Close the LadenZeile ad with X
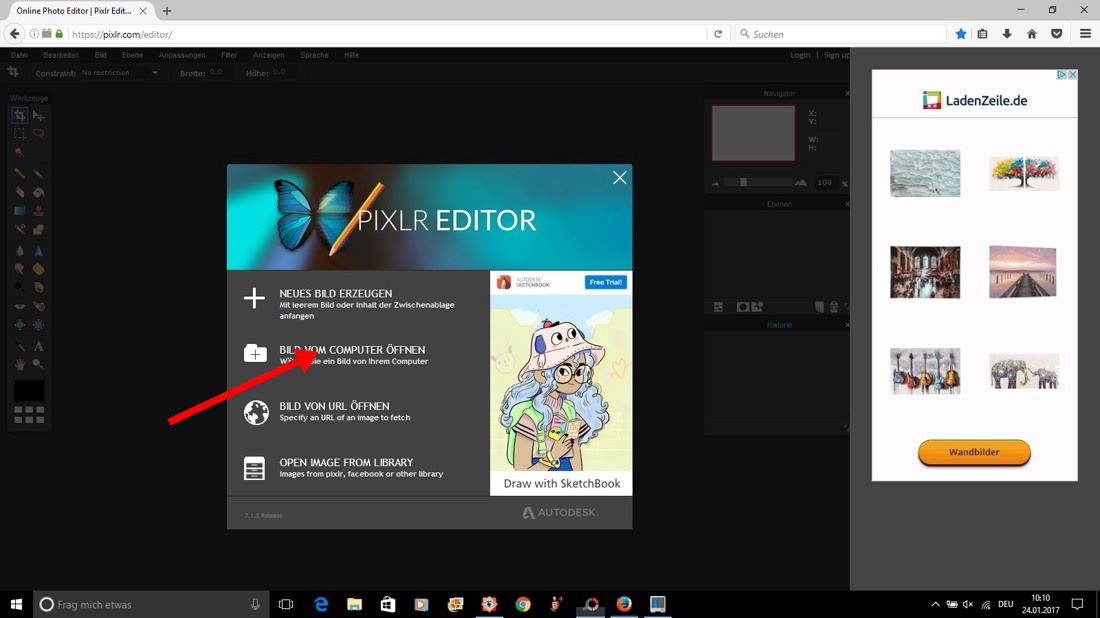 click(1072, 74)
